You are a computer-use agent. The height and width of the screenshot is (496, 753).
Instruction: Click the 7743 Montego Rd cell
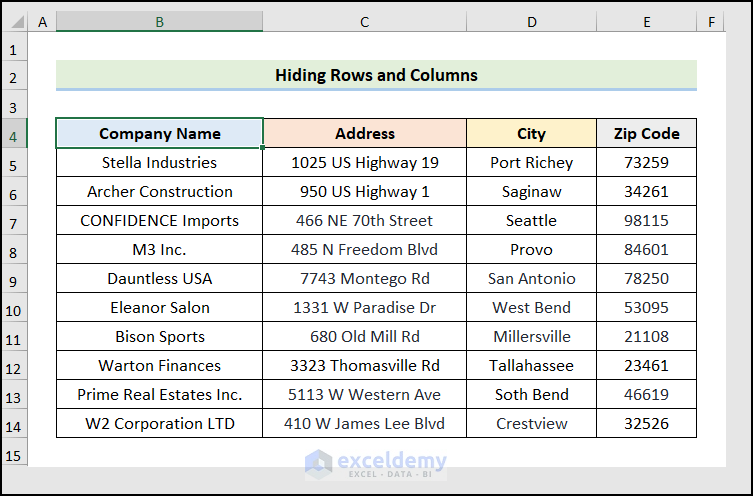click(x=365, y=279)
